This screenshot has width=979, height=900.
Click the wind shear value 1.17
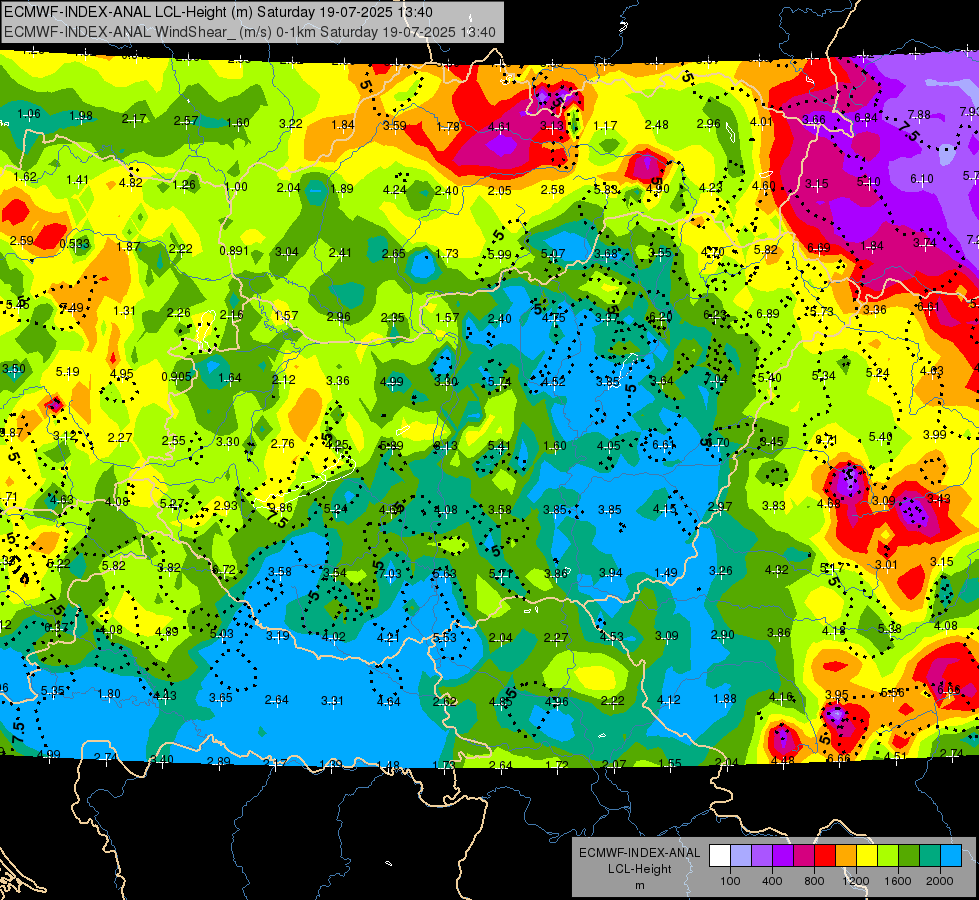[605, 126]
